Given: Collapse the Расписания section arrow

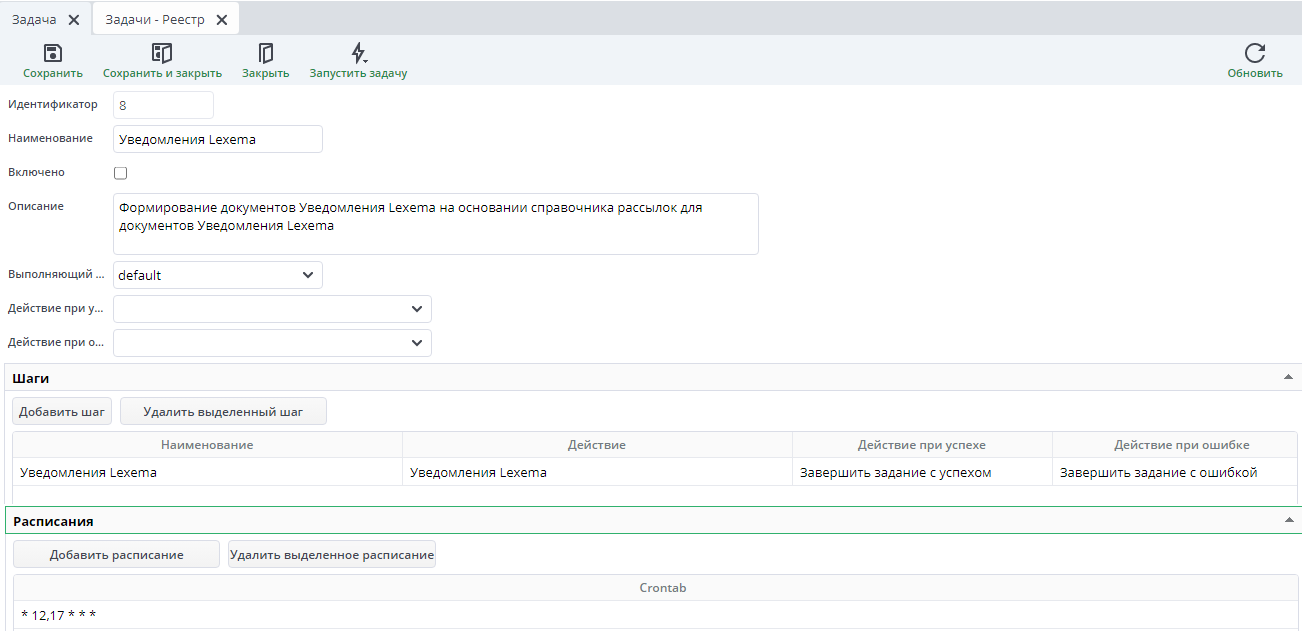Looking at the screenshot, I should [x=1288, y=520].
